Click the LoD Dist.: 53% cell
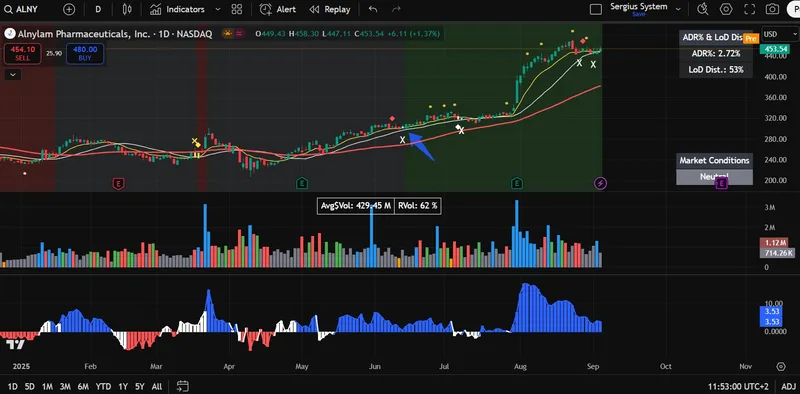This screenshot has width=800, height=394. (x=716, y=70)
